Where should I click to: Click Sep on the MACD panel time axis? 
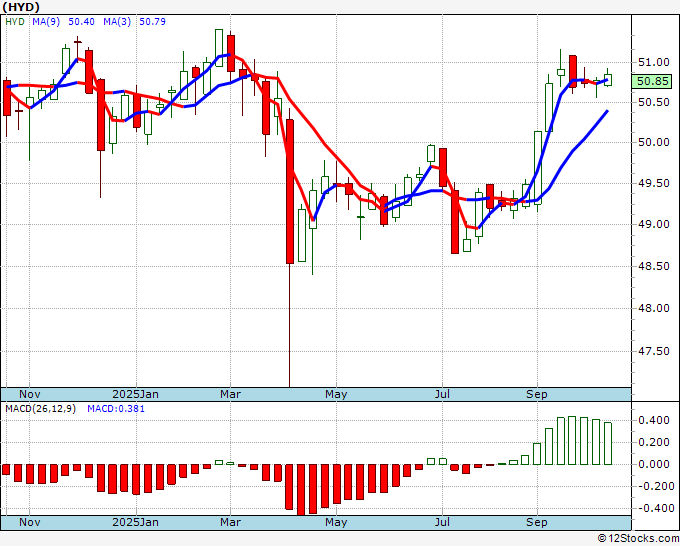click(536, 522)
